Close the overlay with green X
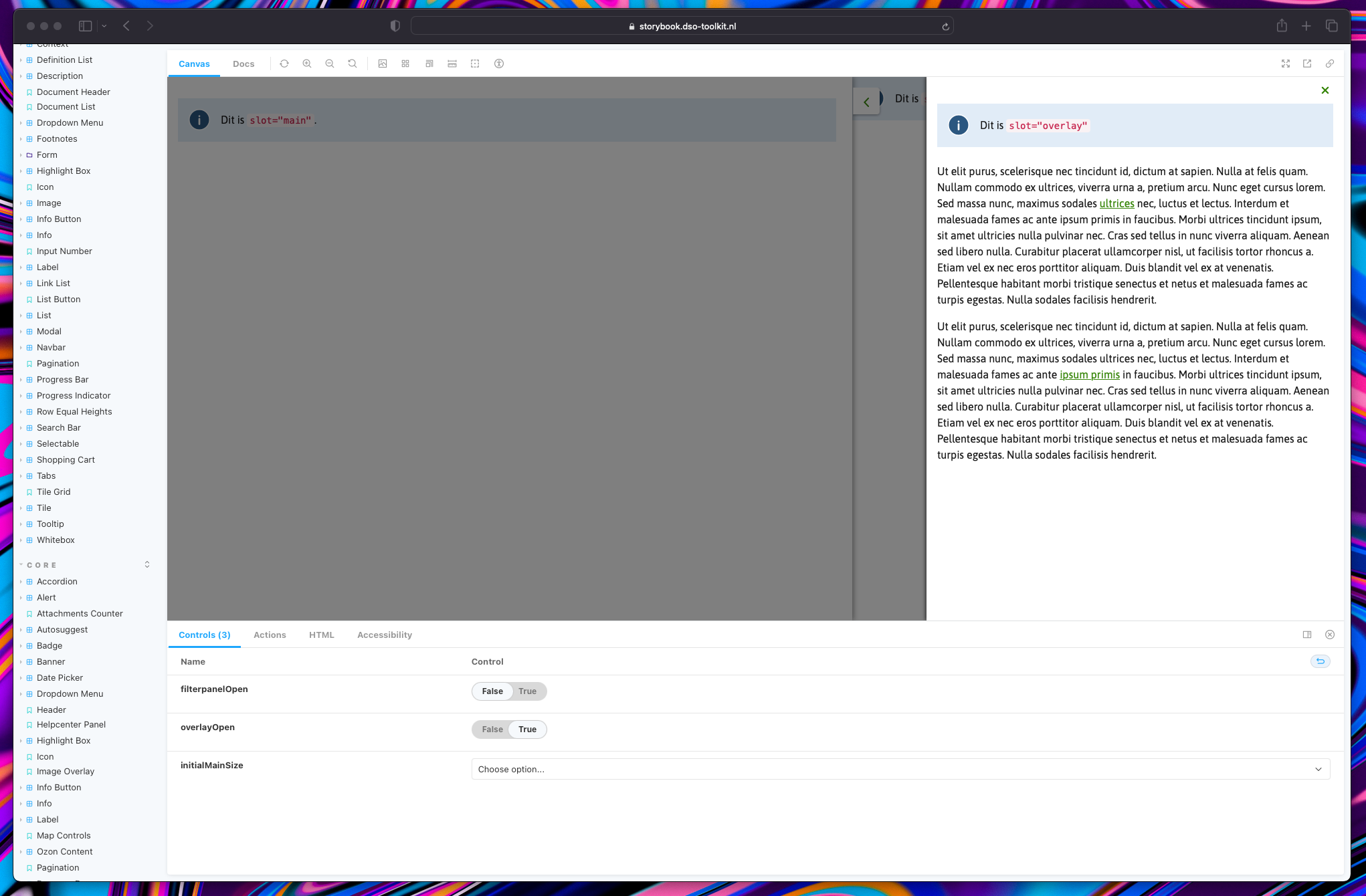 1325,90
